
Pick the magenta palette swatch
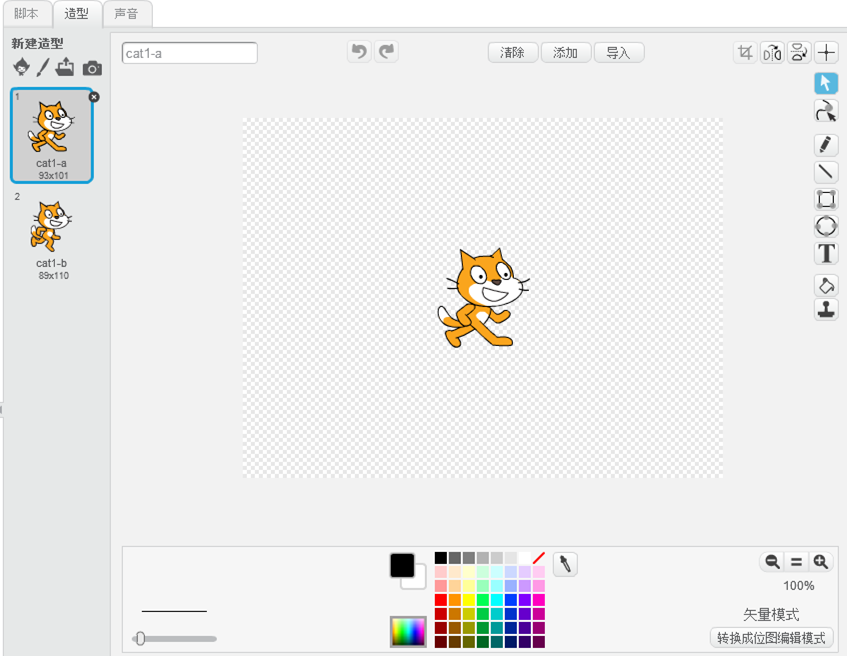tap(539, 600)
